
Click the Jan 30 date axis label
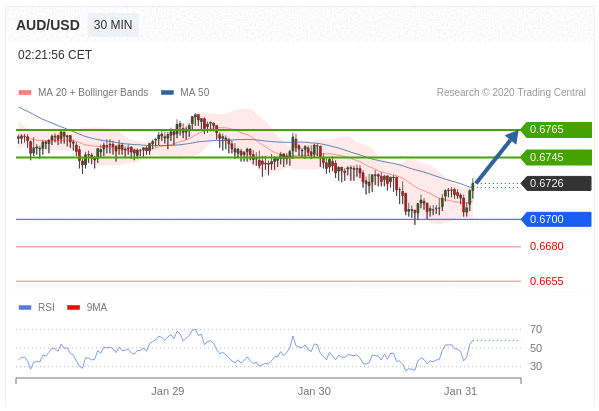pyautogui.click(x=314, y=392)
